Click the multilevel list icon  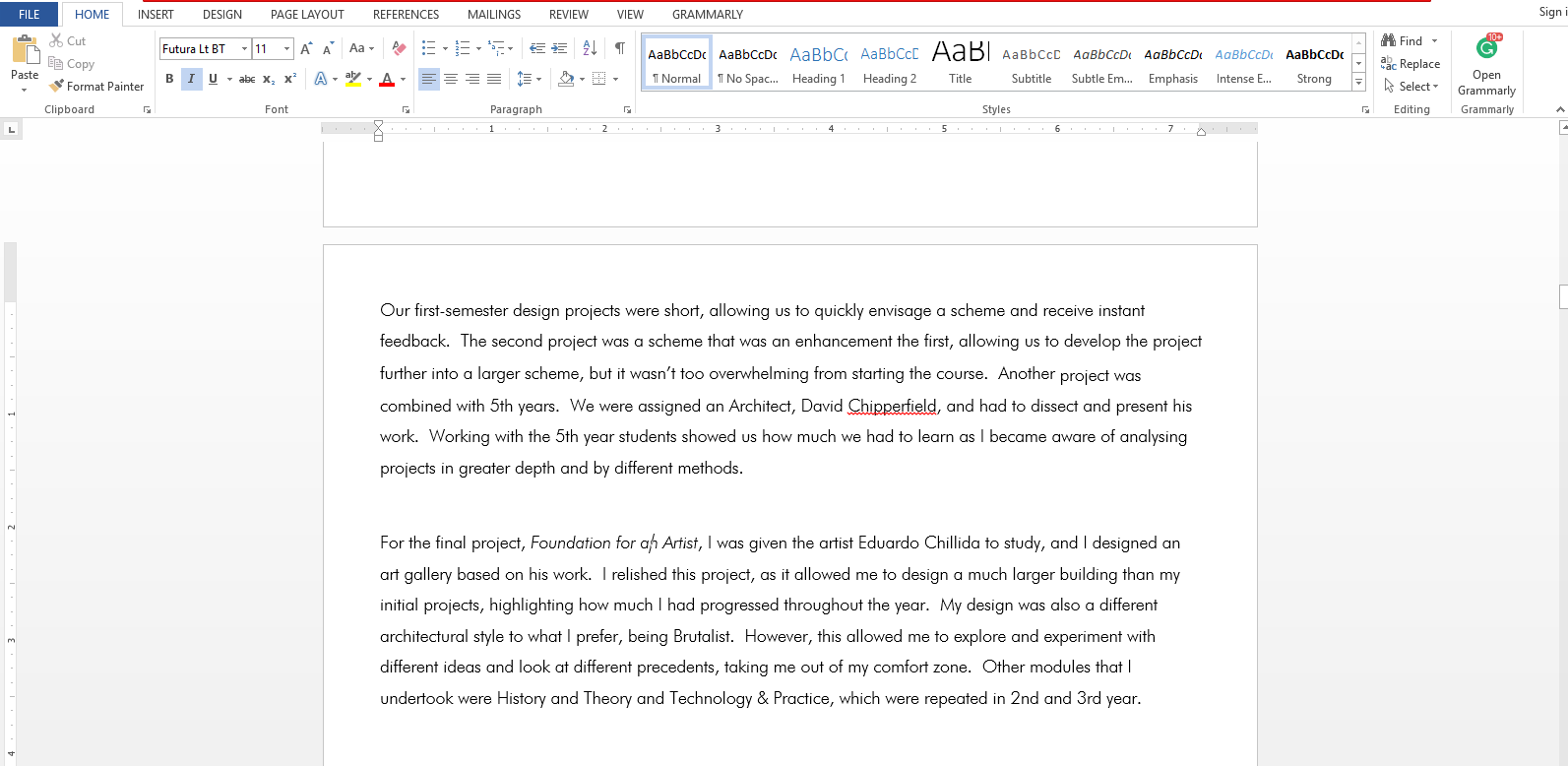(496, 48)
